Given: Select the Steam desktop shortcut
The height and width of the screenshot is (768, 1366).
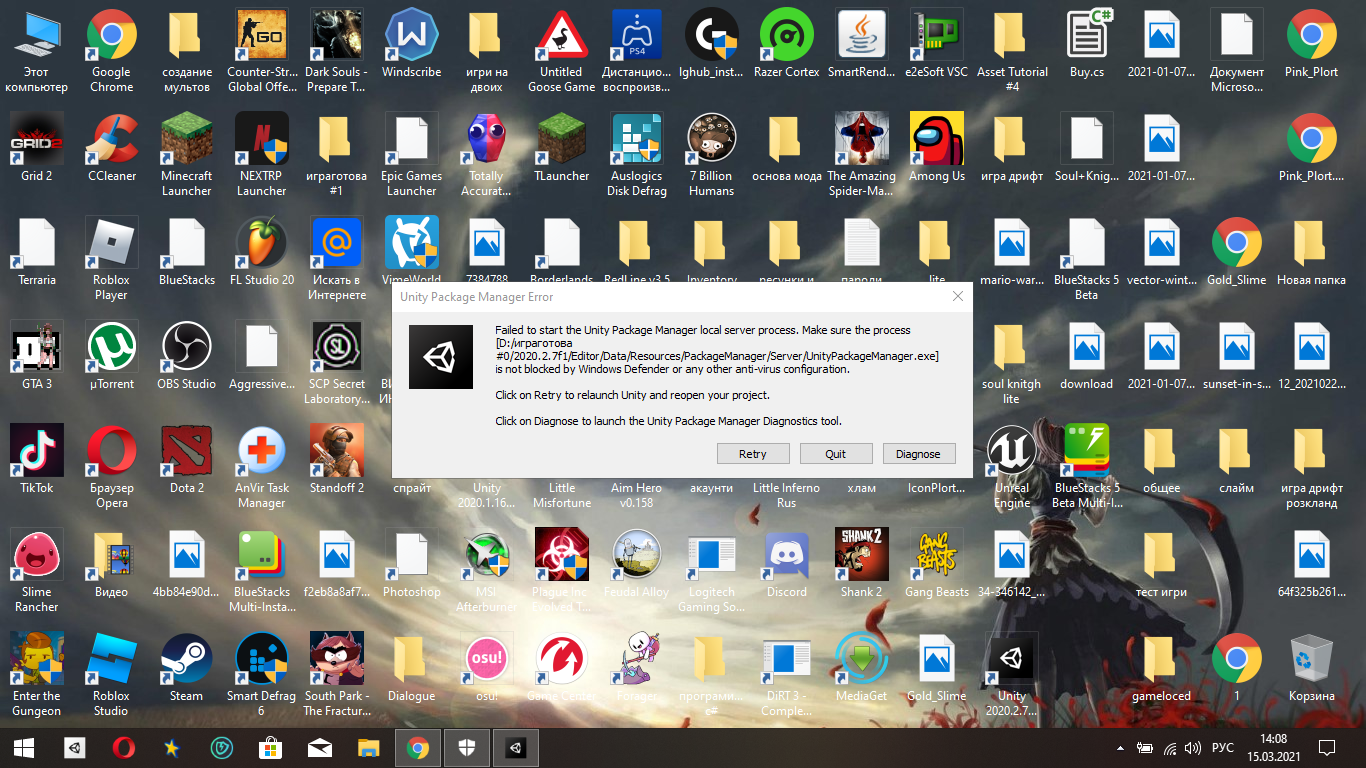Looking at the screenshot, I should click(186, 668).
